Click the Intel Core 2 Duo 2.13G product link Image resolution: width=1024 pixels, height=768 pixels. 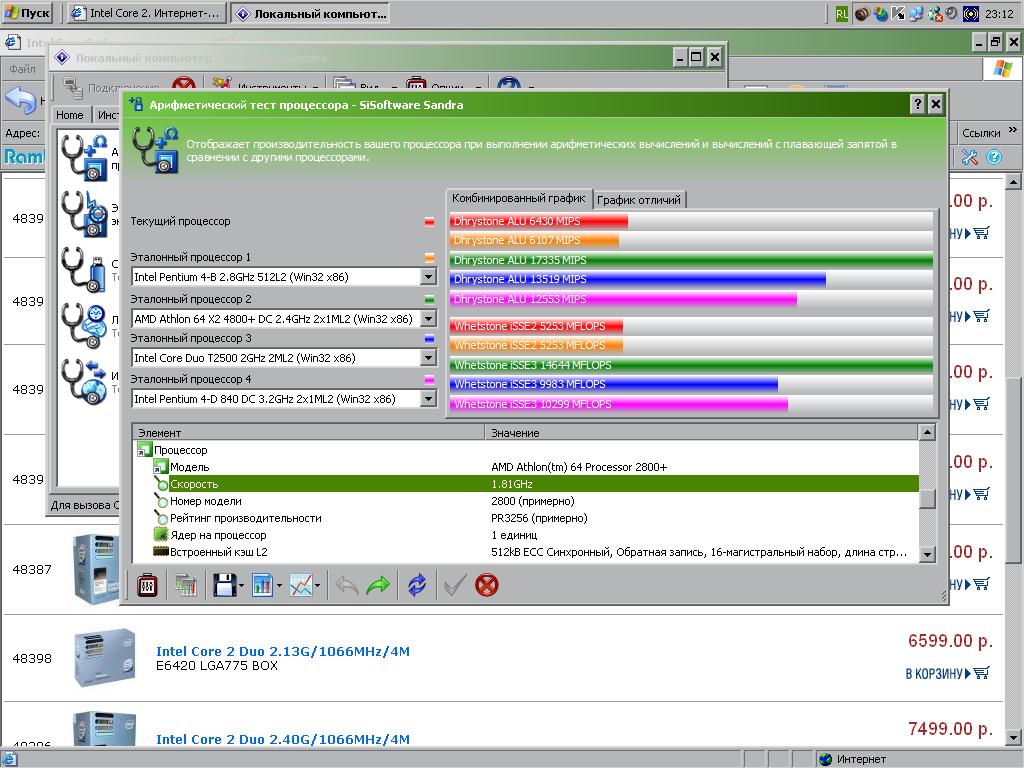(283, 651)
